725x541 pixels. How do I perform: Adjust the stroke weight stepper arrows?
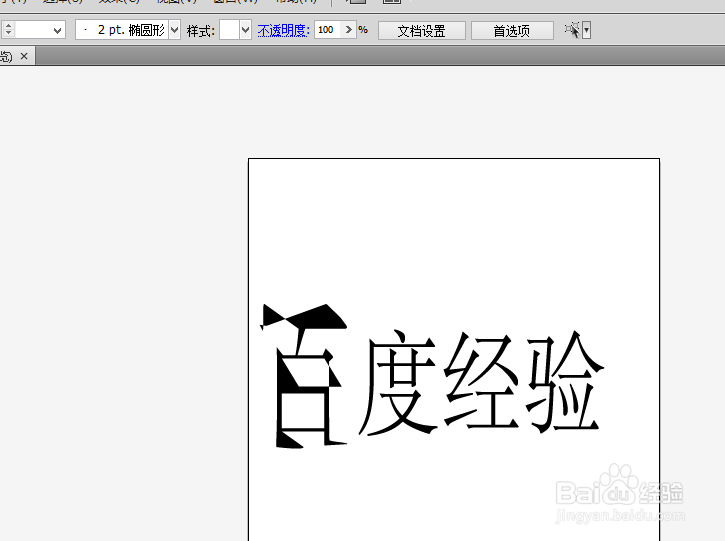point(8,30)
